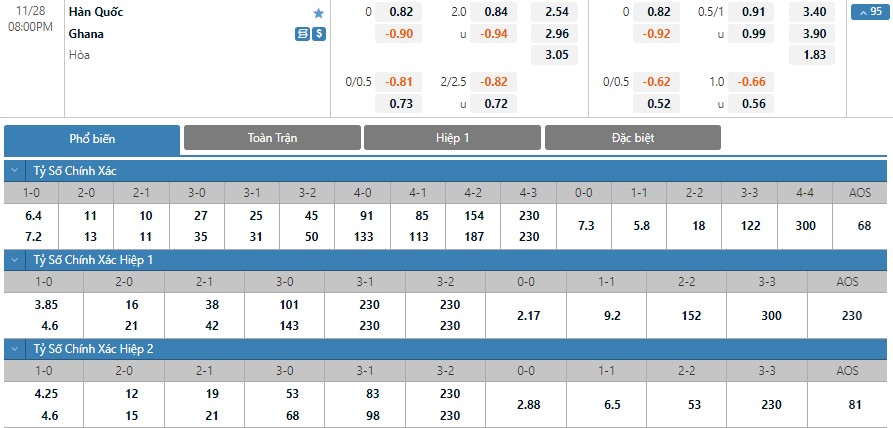Click the Hàn Quốc team name
Viewport: 893px width, 428px height.
click(x=91, y=13)
